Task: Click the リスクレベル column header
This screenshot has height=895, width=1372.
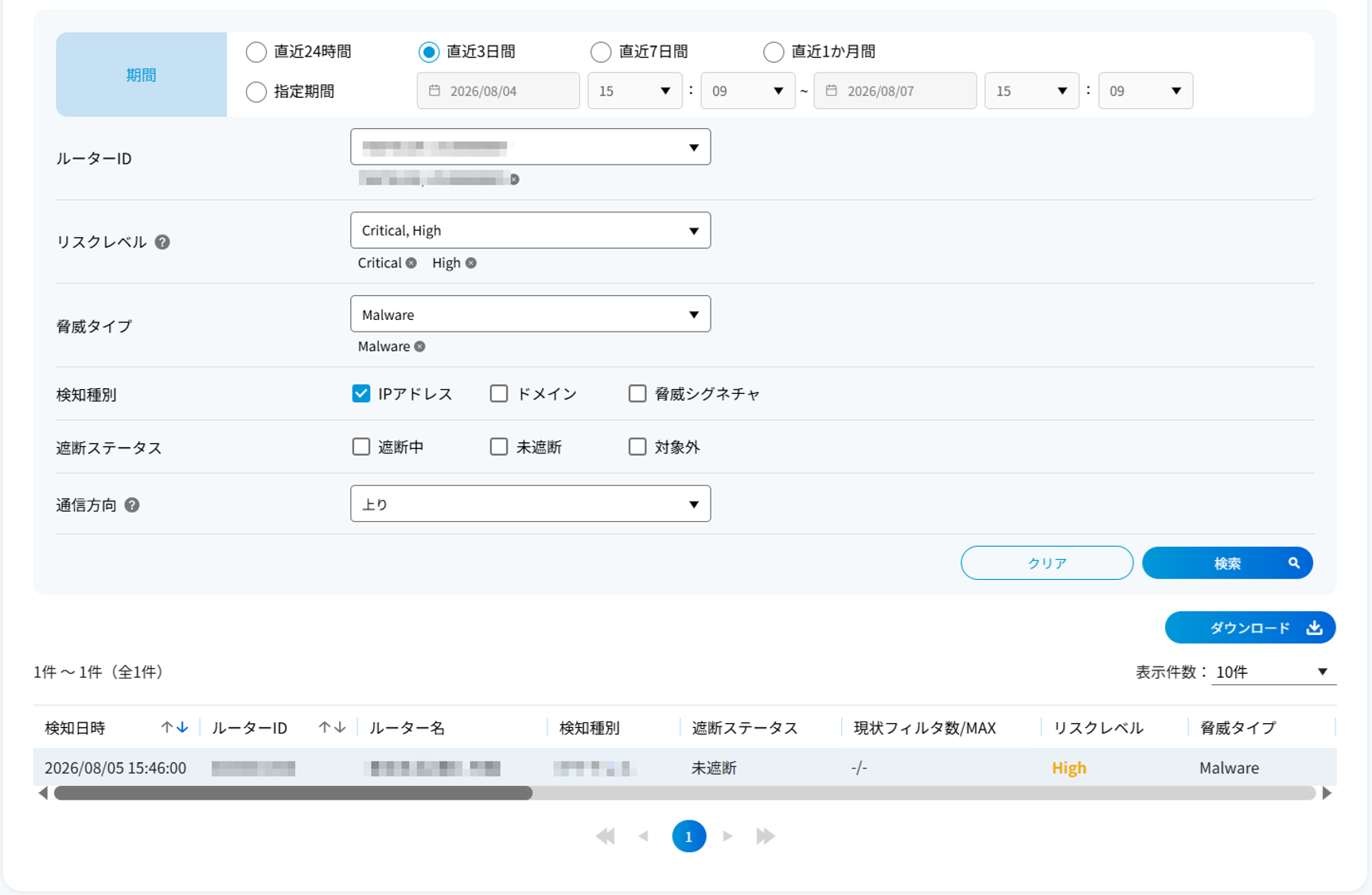Action: coord(1098,728)
